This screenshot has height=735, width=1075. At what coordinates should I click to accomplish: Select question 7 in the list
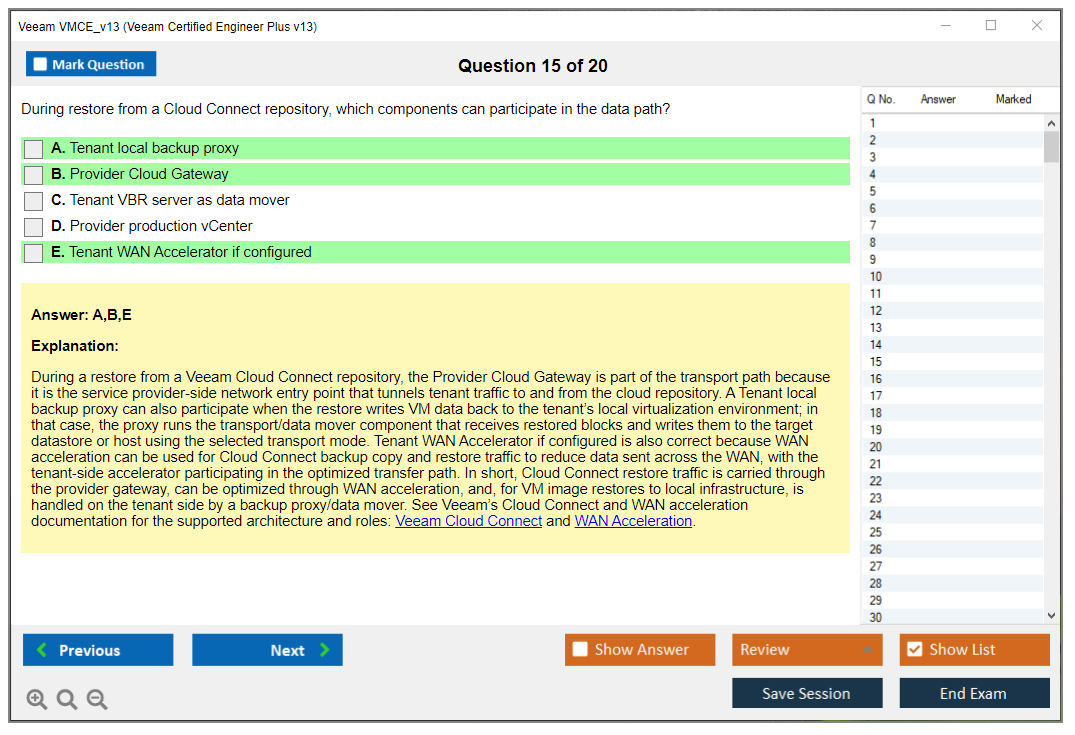952,226
